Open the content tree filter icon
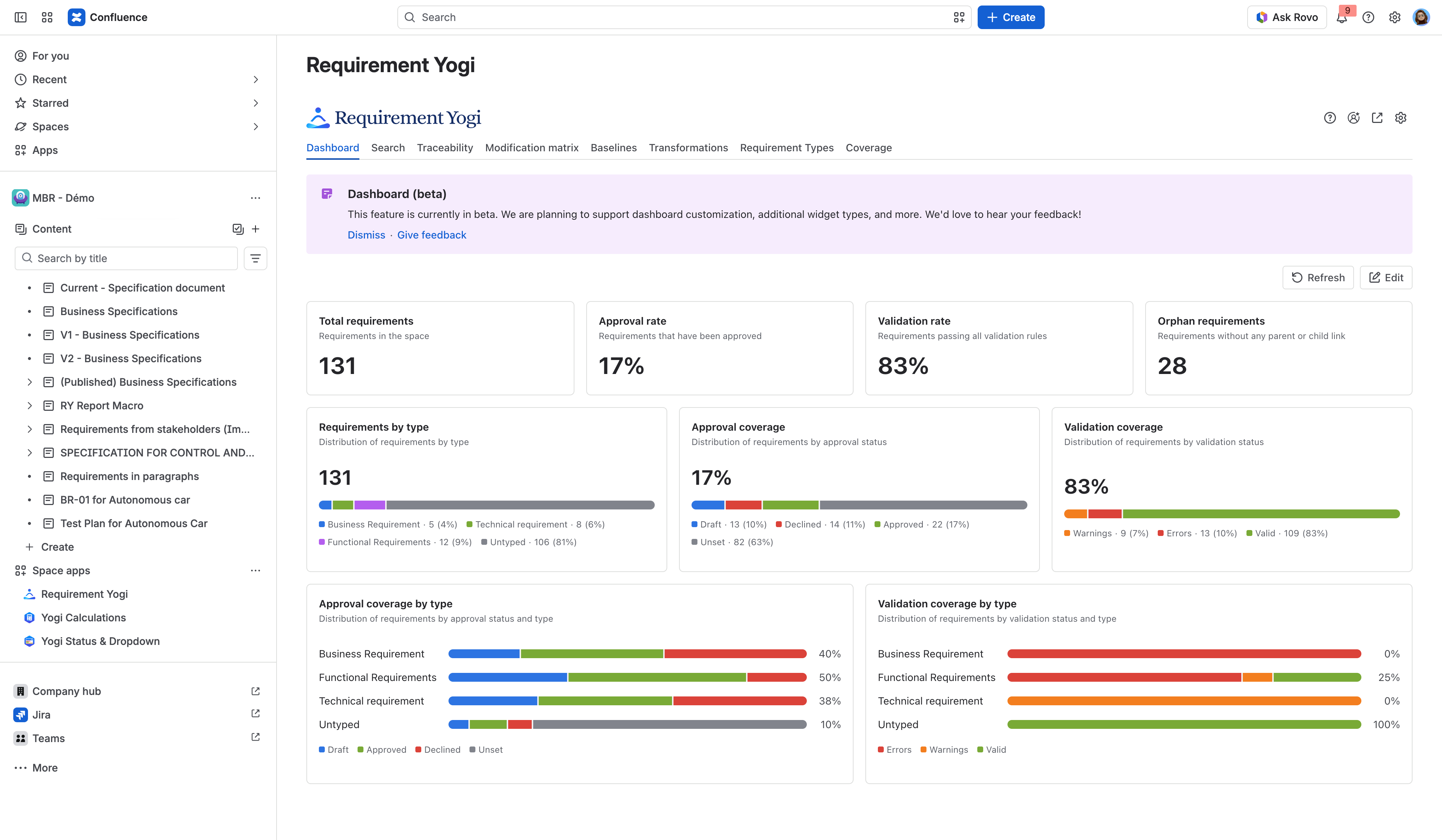Screen dimensions: 1442x840 [255, 259]
